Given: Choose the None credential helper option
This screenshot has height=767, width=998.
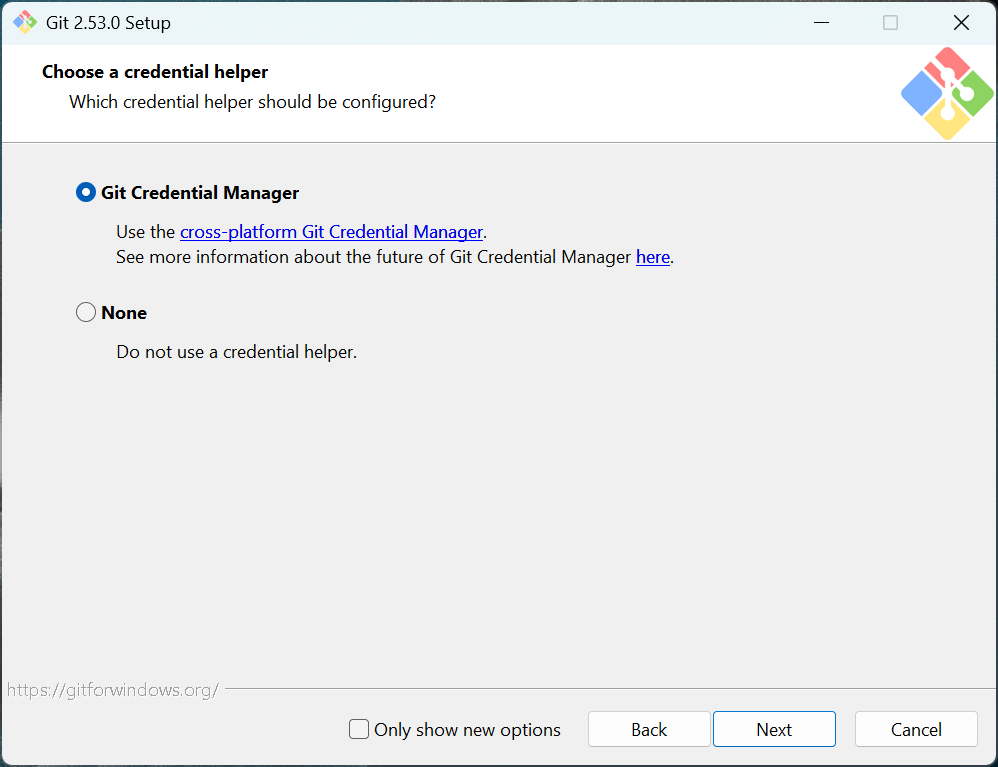Looking at the screenshot, I should pos(86,312).
